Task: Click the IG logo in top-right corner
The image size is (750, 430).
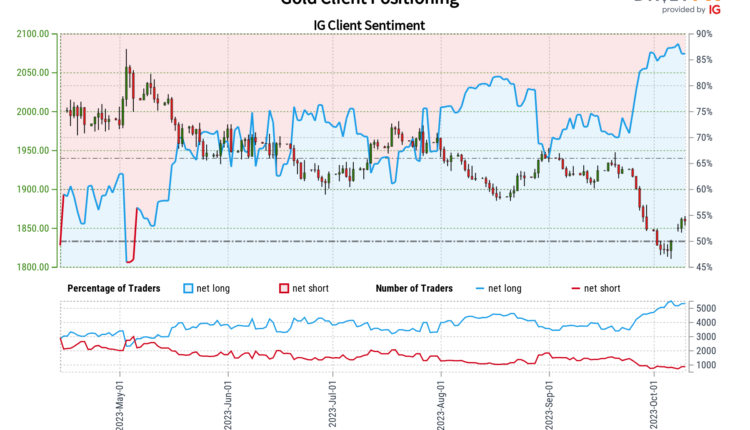Action: (714, 8)
